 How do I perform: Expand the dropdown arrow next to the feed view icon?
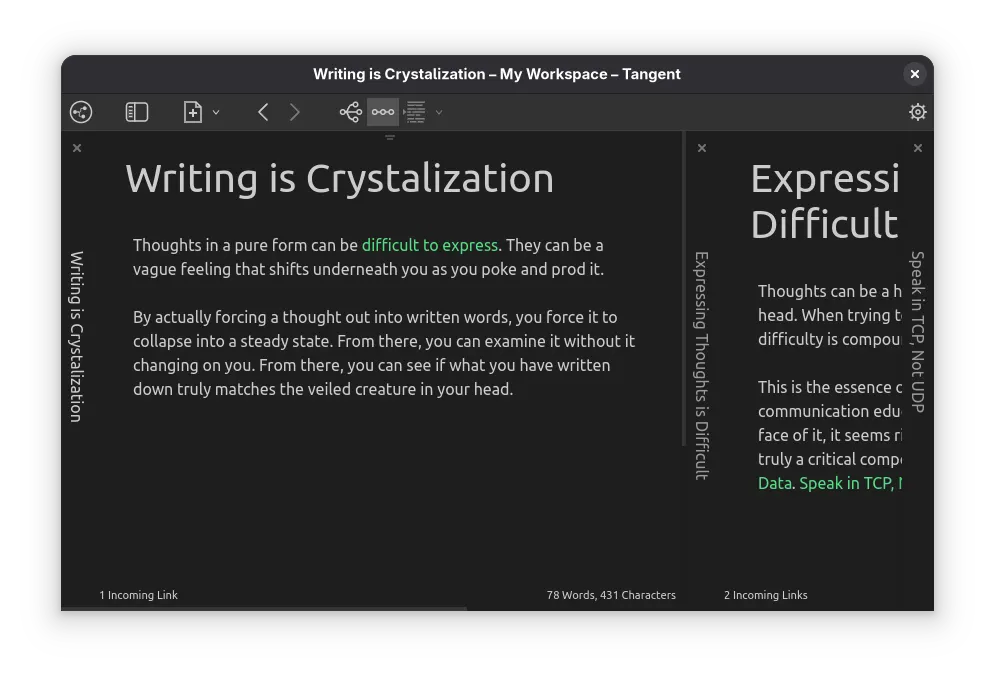coord(439,112)
